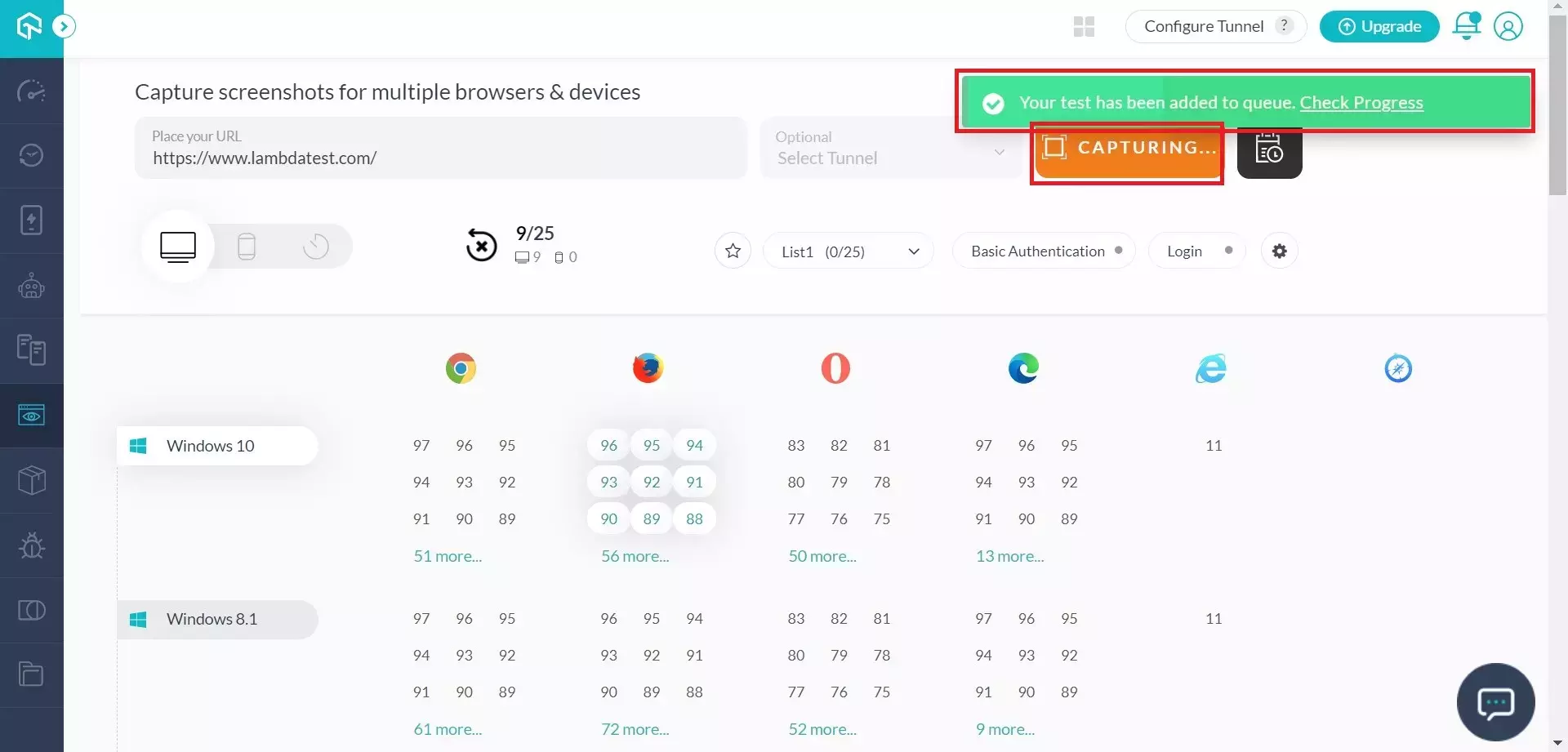Switch to the mobile devices tab
1568x752 pixels.
[x=247, y=247]
